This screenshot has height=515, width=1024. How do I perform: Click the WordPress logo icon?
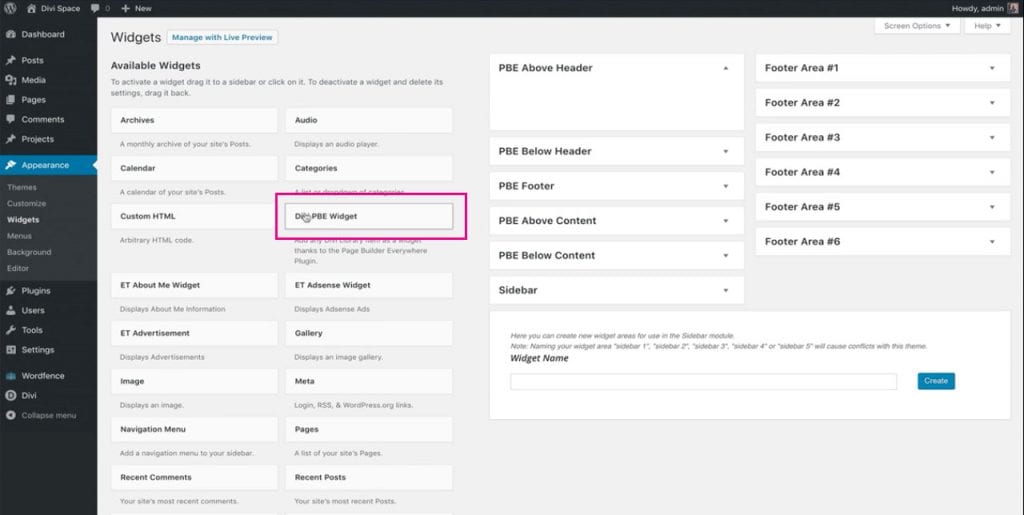click(11, 8)
